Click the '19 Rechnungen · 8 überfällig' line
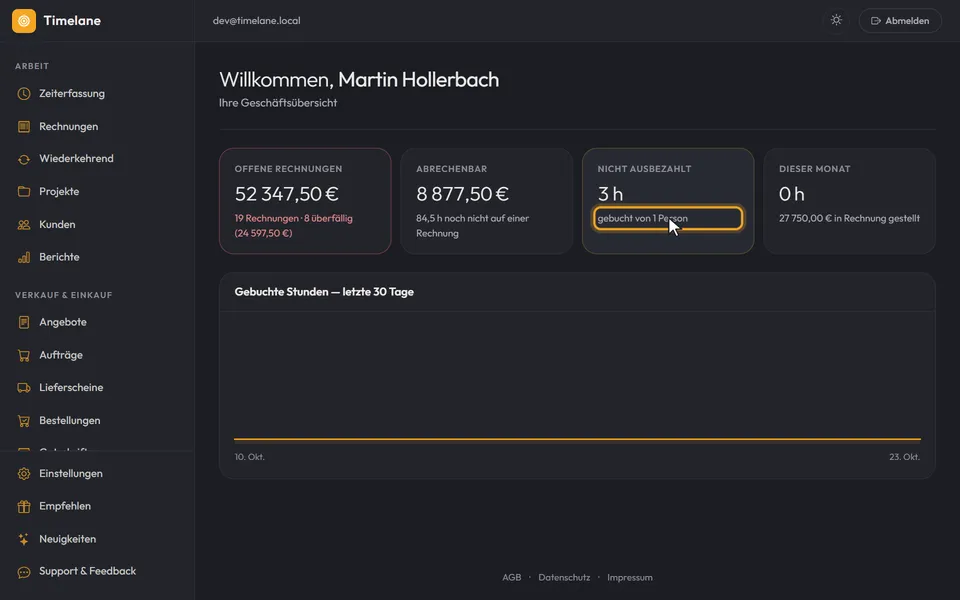This screenshot has width=960, height=600. tap(293, 219)
